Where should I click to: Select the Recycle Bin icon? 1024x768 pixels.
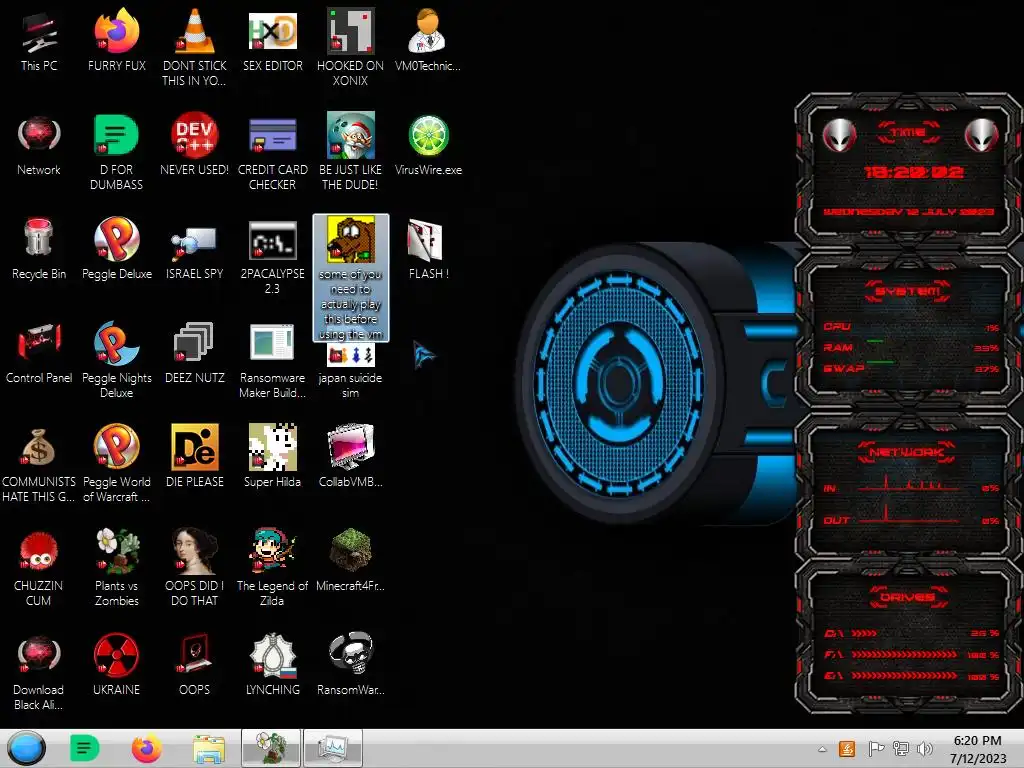tap(39, 238)
